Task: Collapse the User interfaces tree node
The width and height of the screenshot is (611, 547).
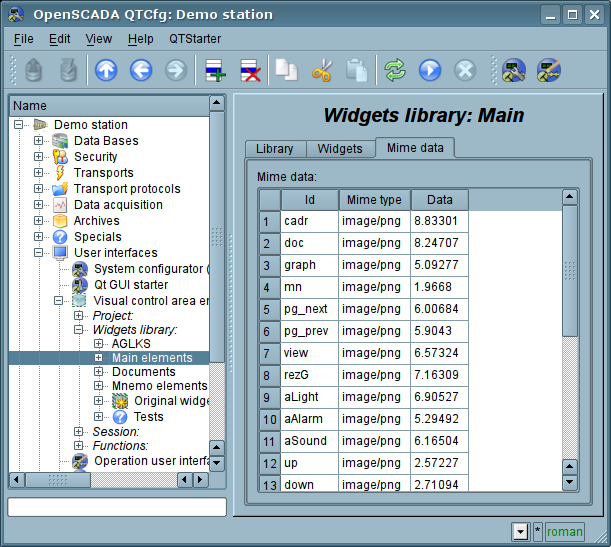Action: [x=39, y=253]
